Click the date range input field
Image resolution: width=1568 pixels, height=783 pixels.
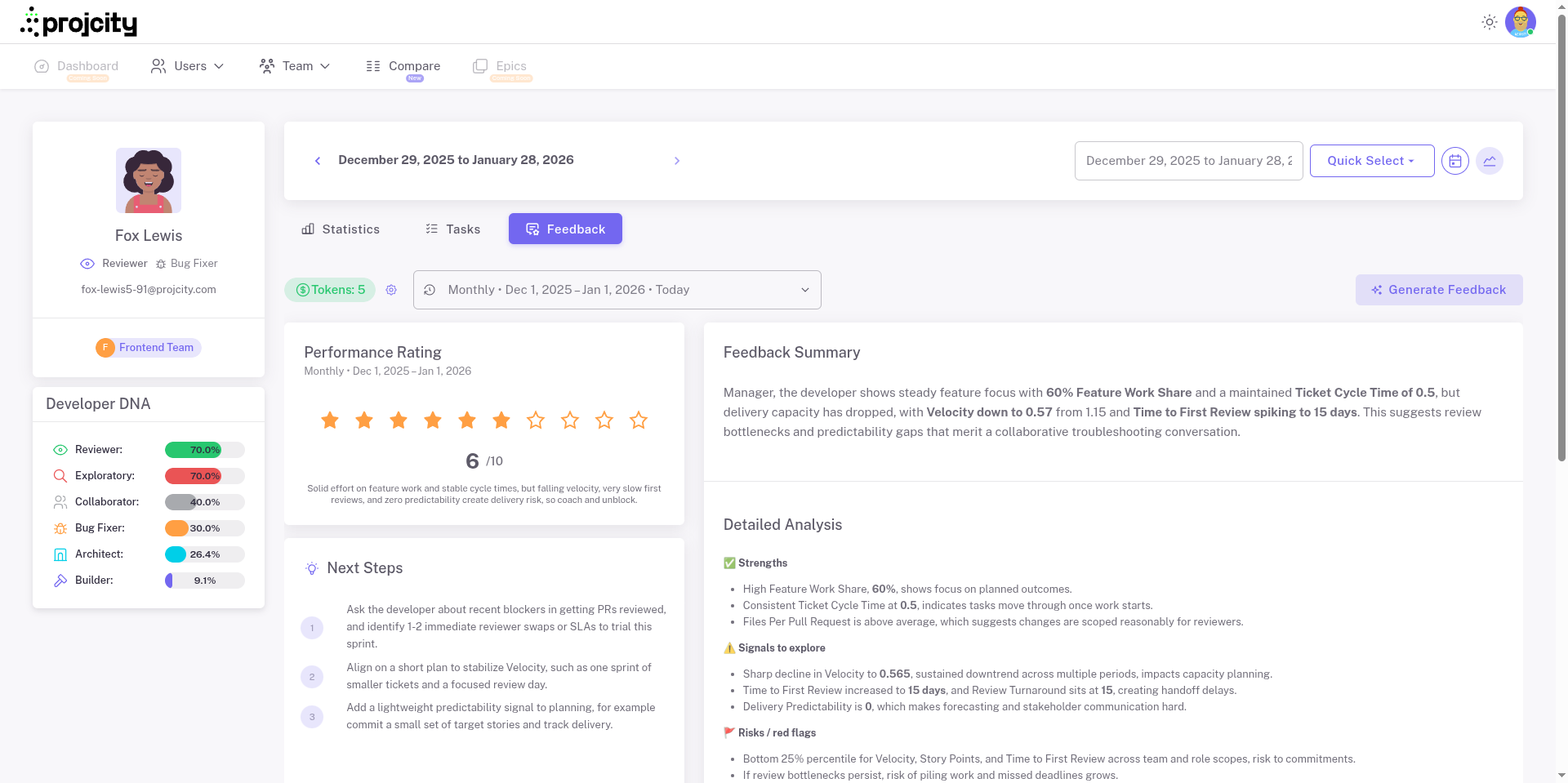click(1188, 161)
